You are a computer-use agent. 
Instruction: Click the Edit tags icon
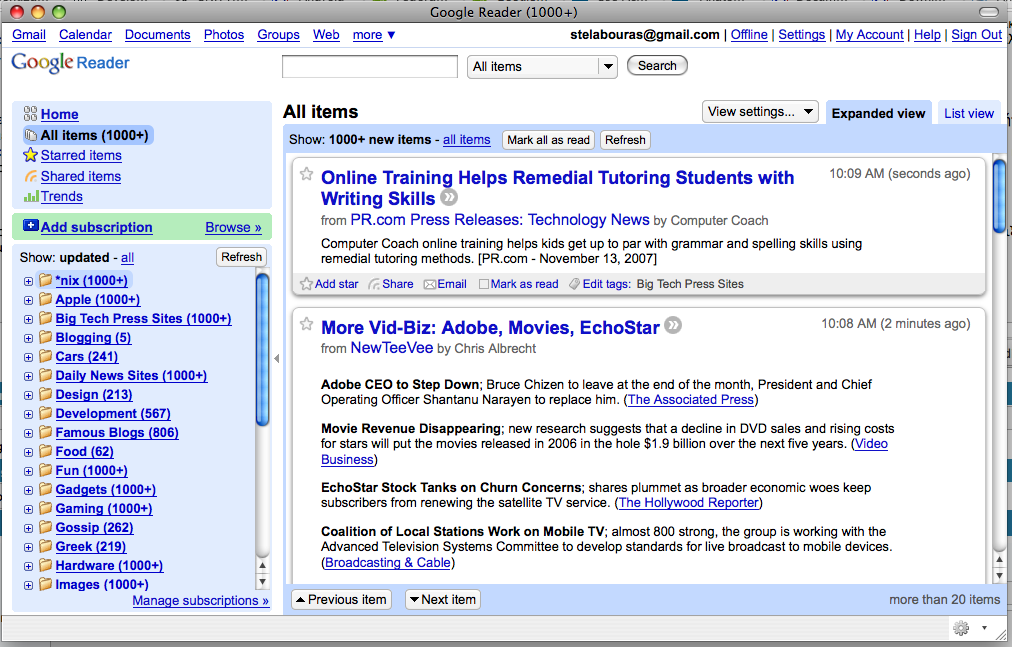574,284
